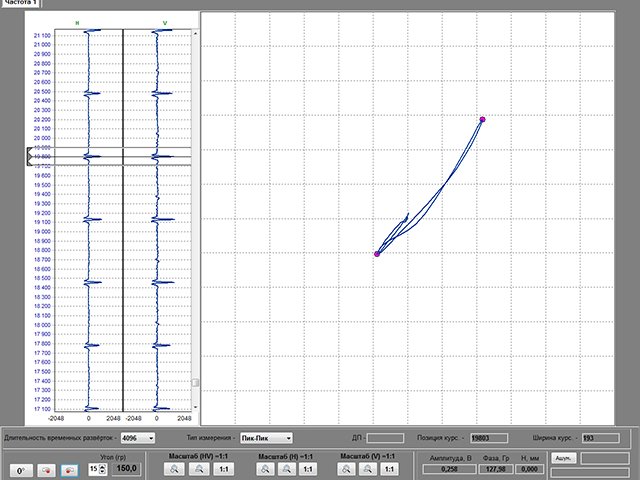Screen dimensions: 640x480
Task: Click the strip chart scrollbar up arrow
Action: (x=196, y=32)
